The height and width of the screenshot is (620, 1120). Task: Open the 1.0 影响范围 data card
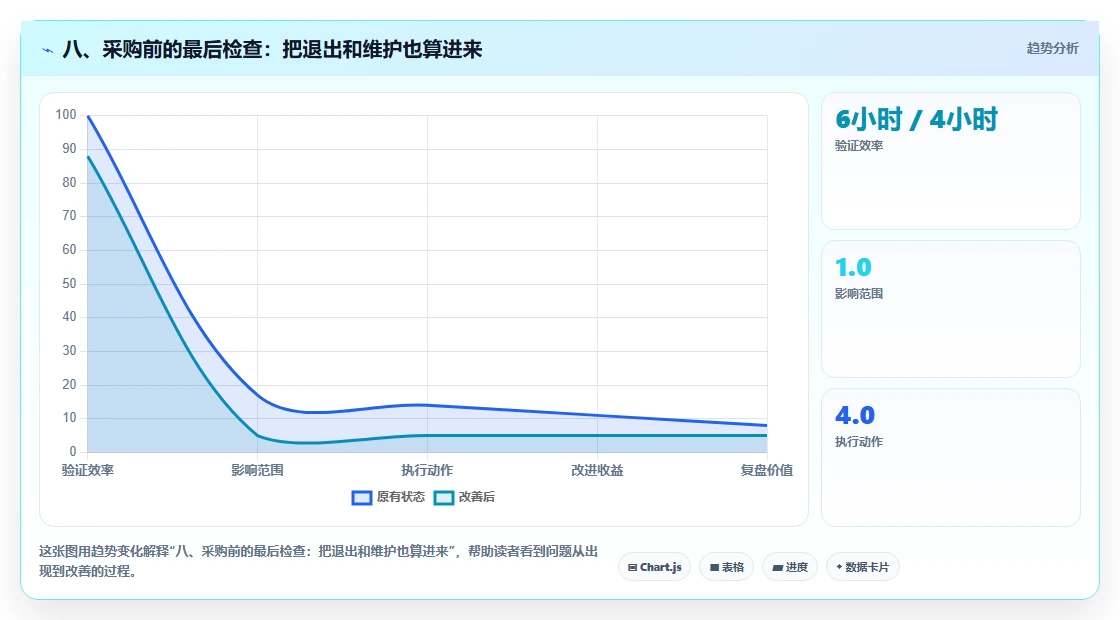point(951,309)
